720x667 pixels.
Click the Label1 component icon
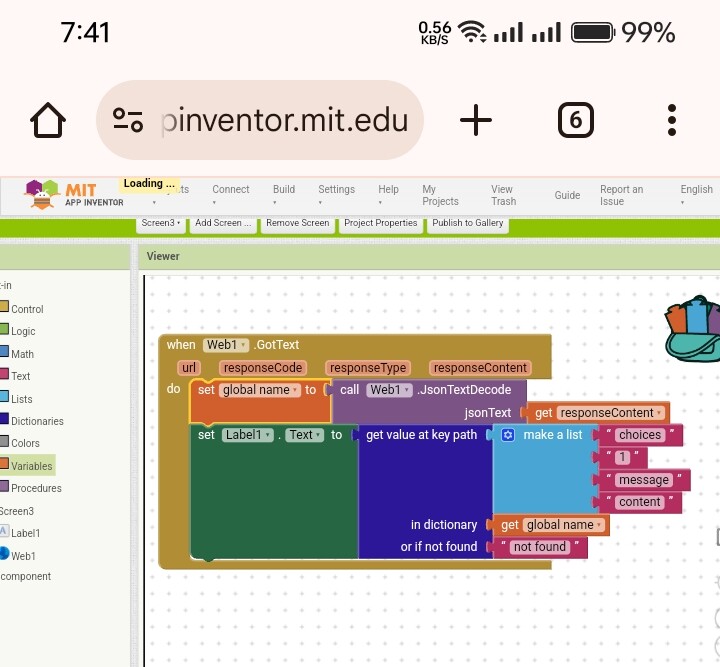point(4,531)
